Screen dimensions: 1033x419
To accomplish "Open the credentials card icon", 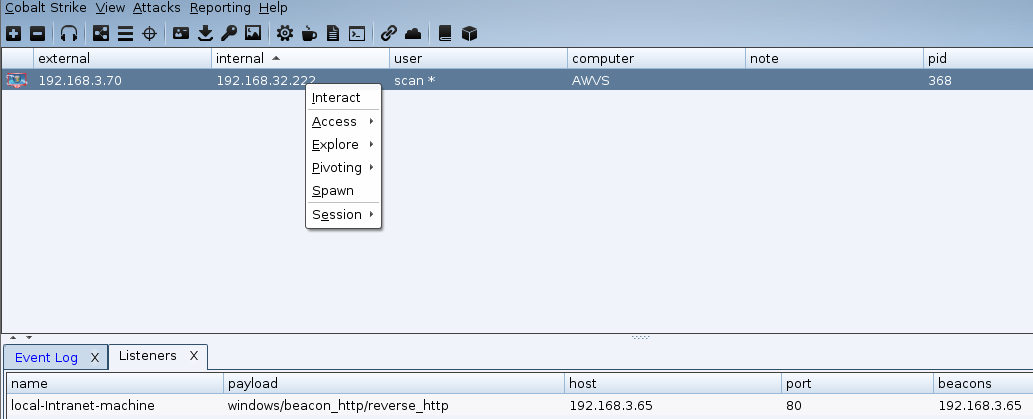I will pos(181,33).
